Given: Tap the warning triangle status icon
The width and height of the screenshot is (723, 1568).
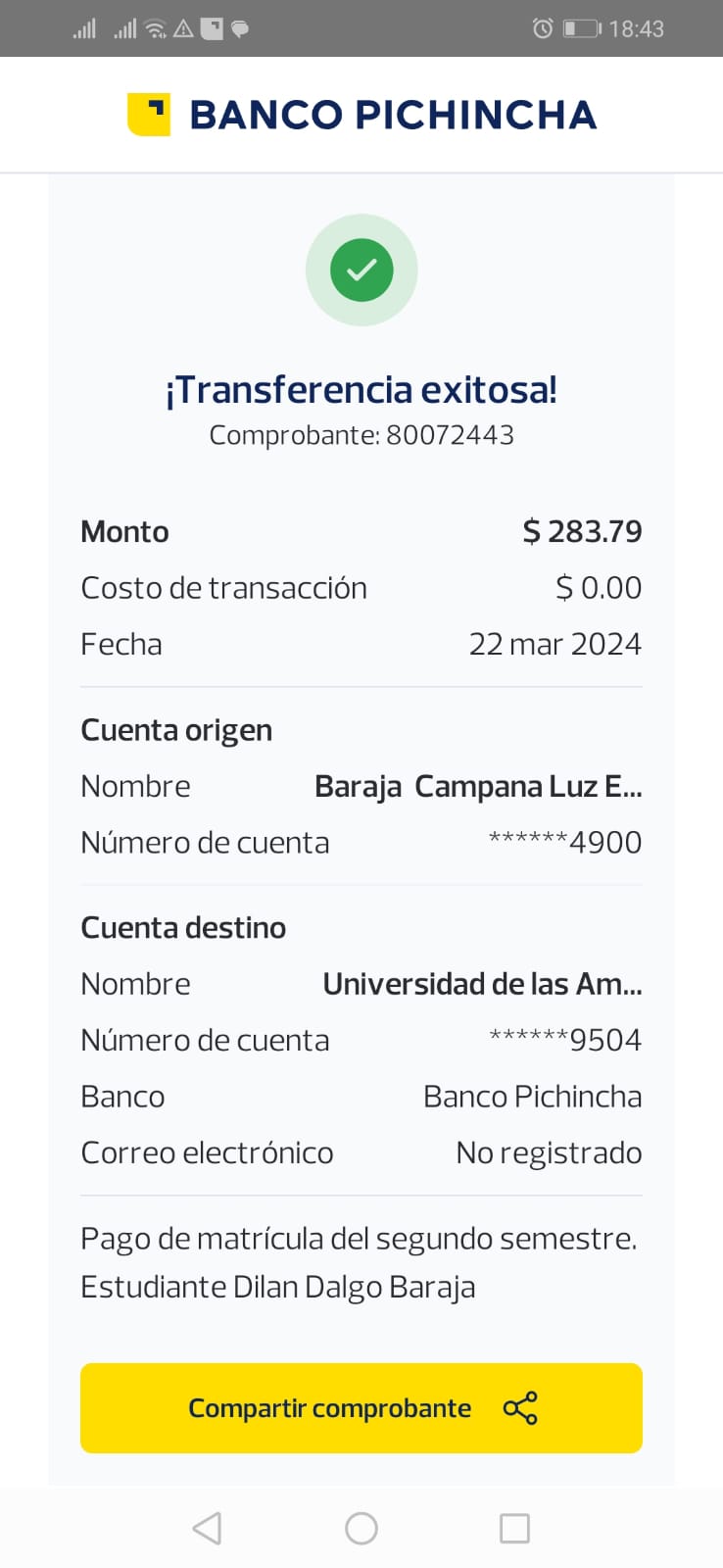Looking at the screenshot, I should (183, 28).
